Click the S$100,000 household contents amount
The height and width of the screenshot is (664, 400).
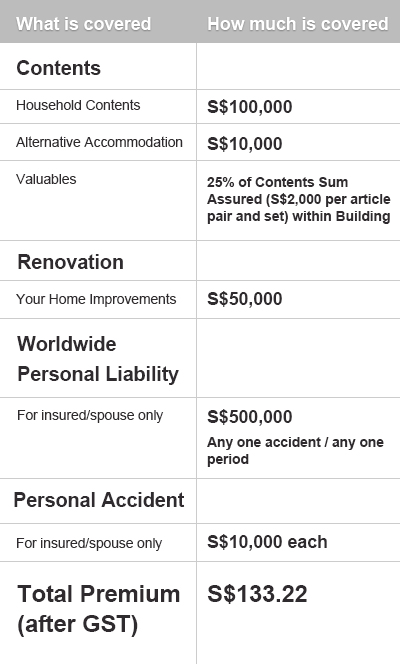coord(250,107)
